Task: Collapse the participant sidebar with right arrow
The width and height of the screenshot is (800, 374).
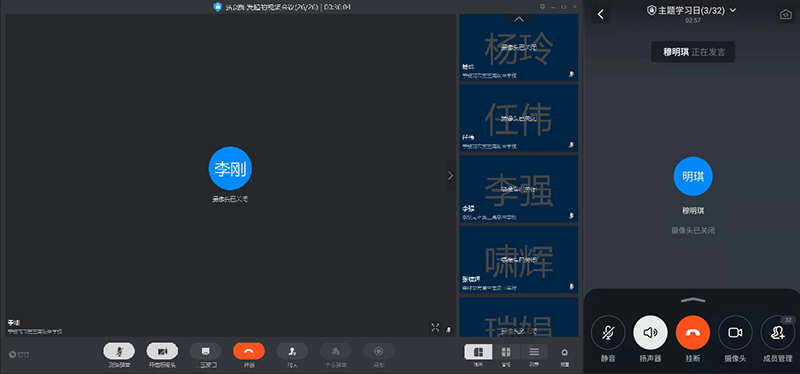Action: [x=451, y=176]
